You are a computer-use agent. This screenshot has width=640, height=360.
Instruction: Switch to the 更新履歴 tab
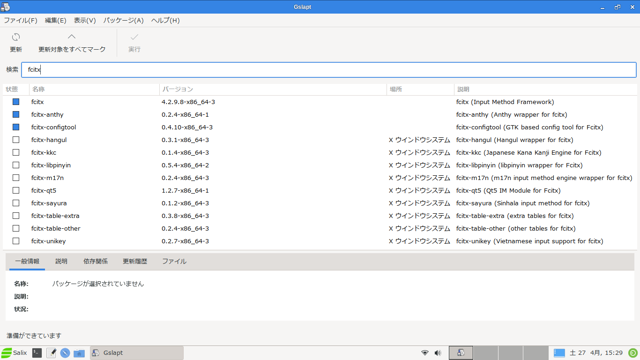[135, 261]
